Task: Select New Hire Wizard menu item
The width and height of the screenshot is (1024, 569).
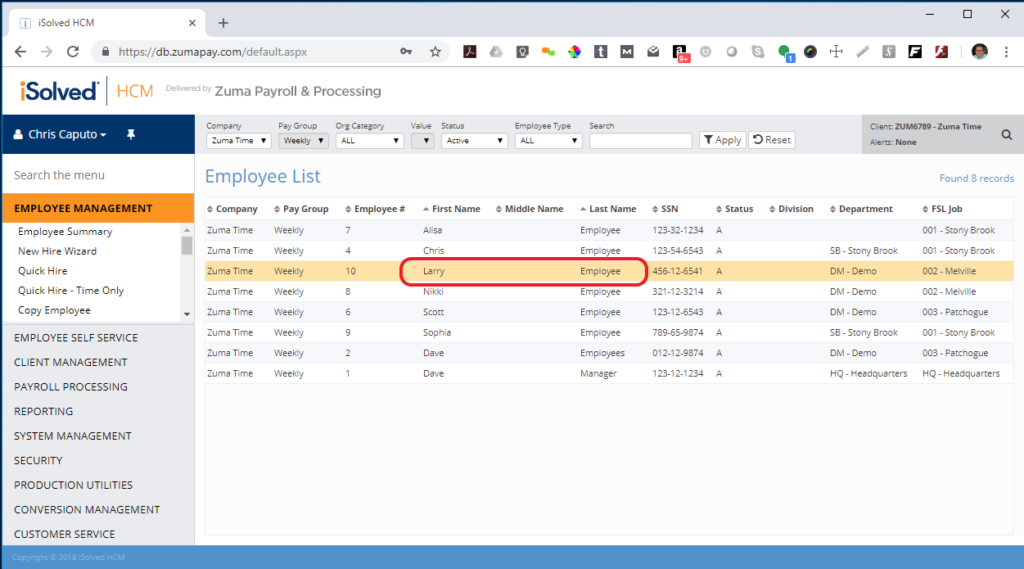Action: [57, 251]
